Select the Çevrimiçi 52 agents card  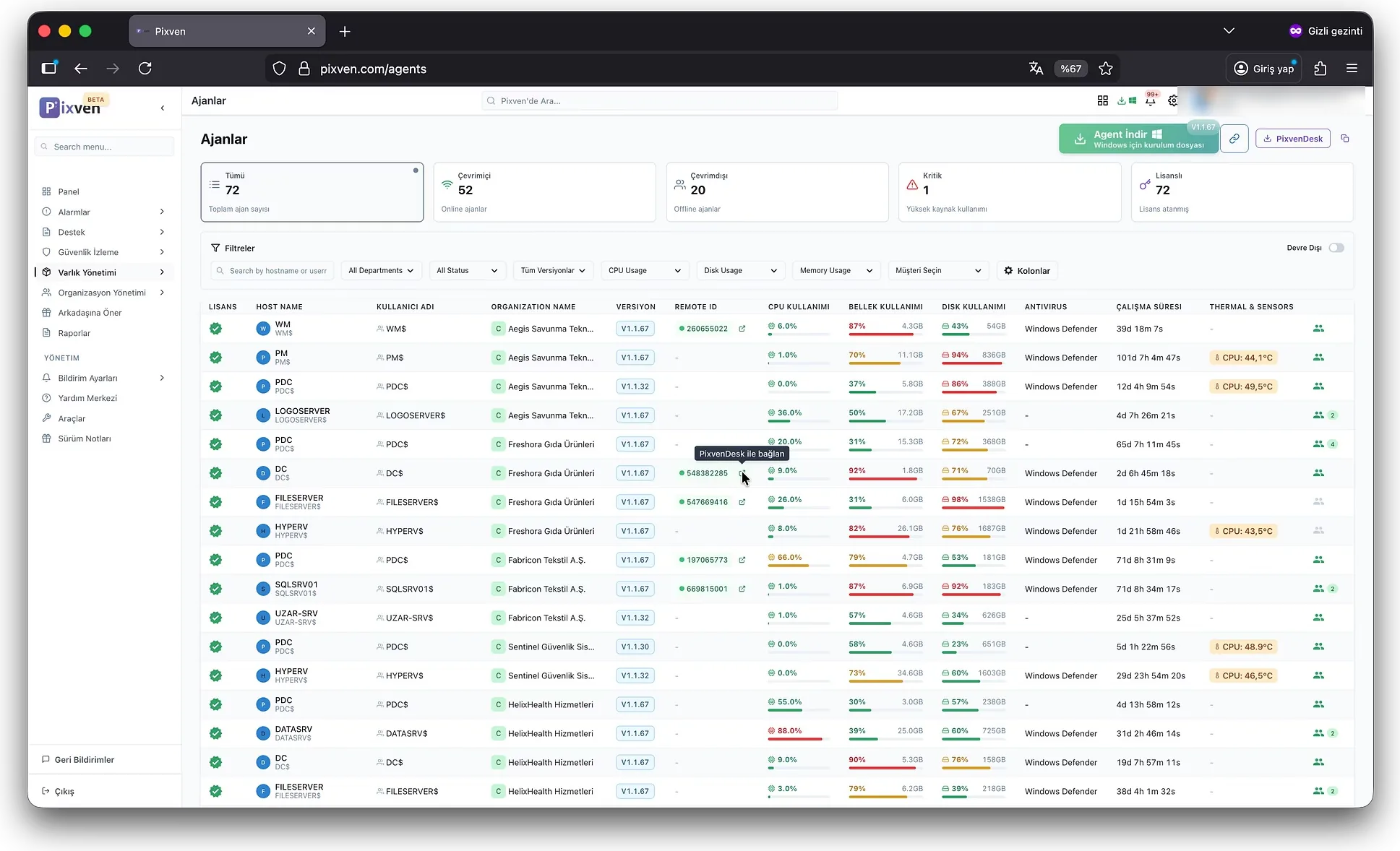(x=544, y=192)
